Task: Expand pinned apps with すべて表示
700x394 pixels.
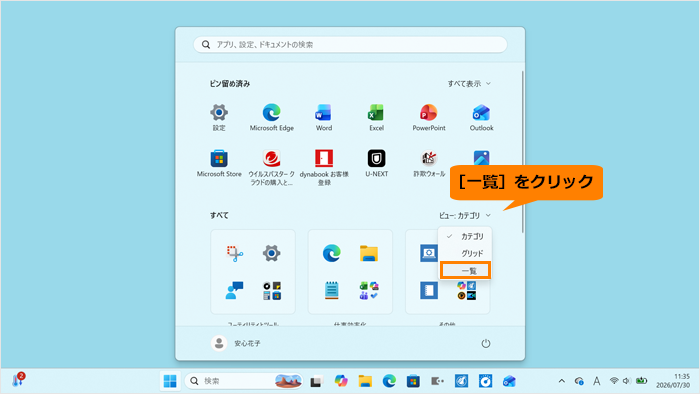Action: pyautogui.click(x=469, y=83)
